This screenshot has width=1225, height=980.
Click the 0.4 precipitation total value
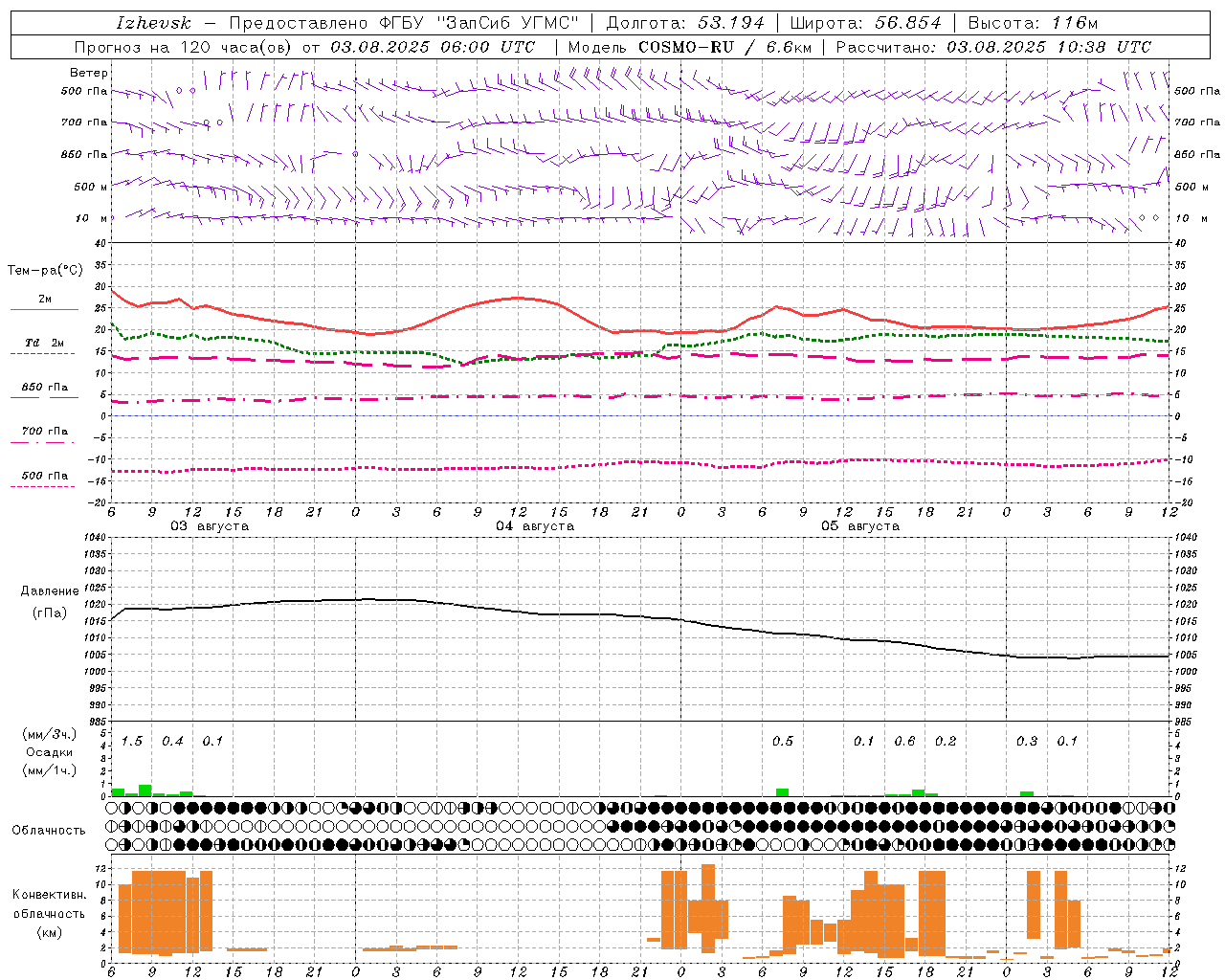(x=172, y=742)
